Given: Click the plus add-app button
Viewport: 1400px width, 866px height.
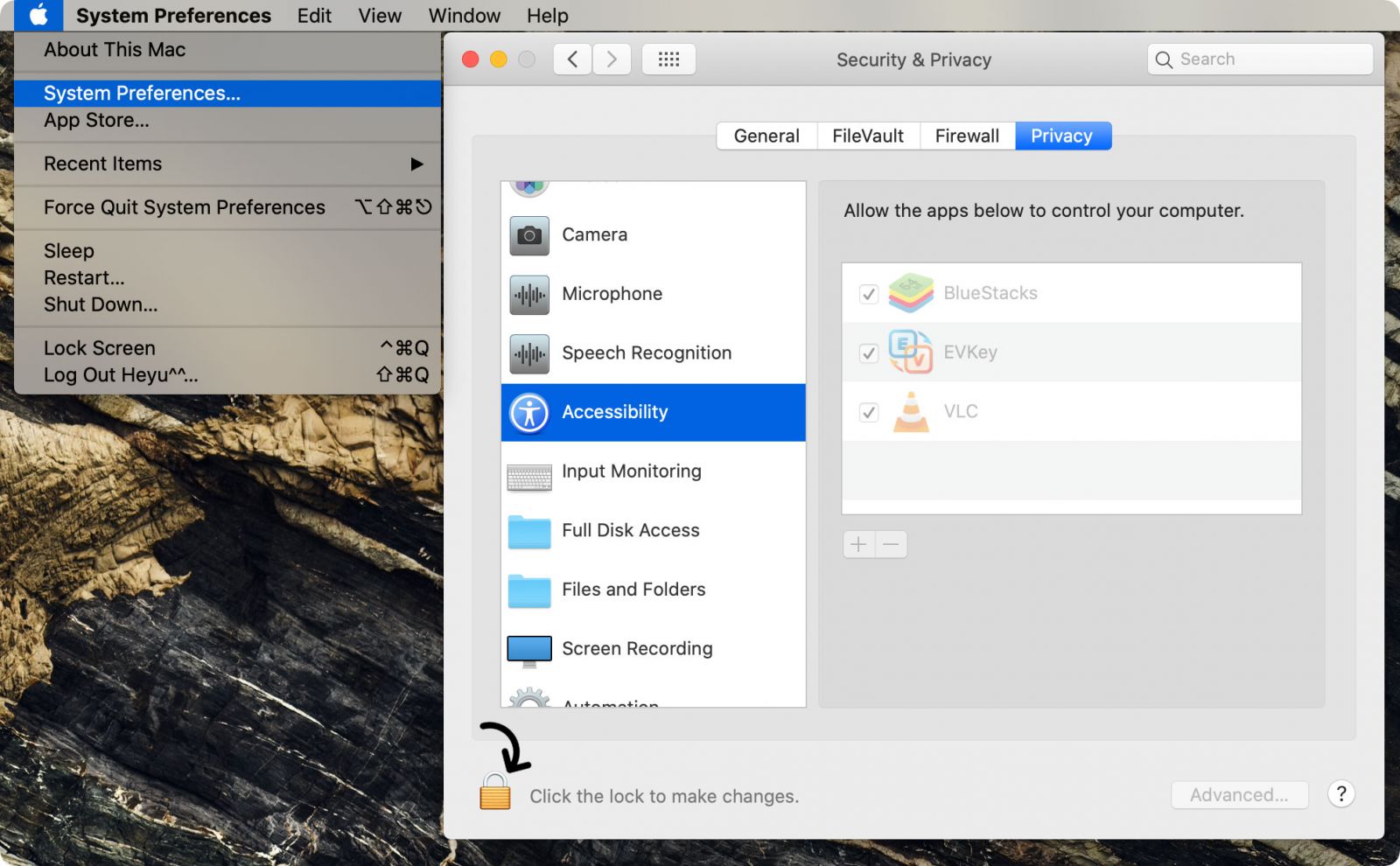Looking at the screenshot, I should (858, 544).
